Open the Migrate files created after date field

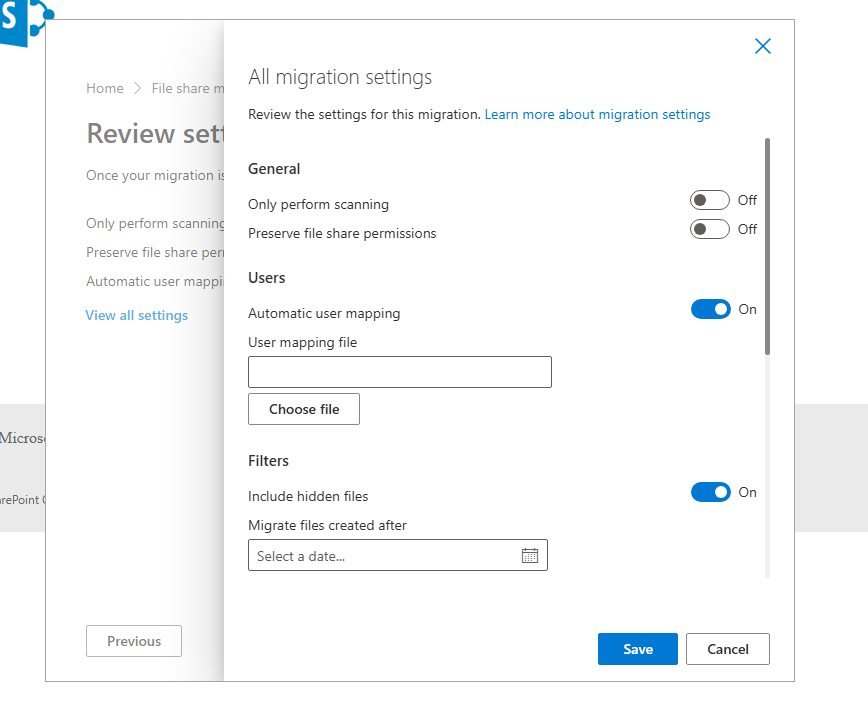click(x=385, y=556)
